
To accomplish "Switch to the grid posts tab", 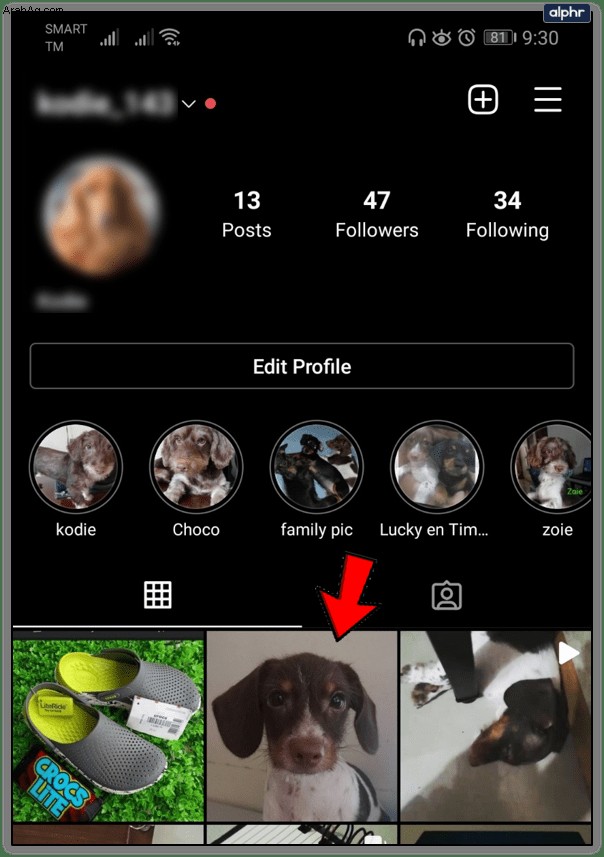I will point(157,595).
